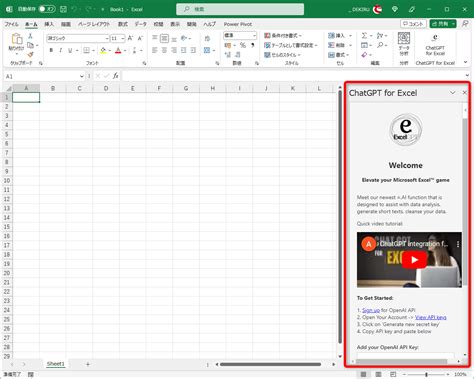Click the Comments button
Screen dimensions: 474x379
[413, 24]
